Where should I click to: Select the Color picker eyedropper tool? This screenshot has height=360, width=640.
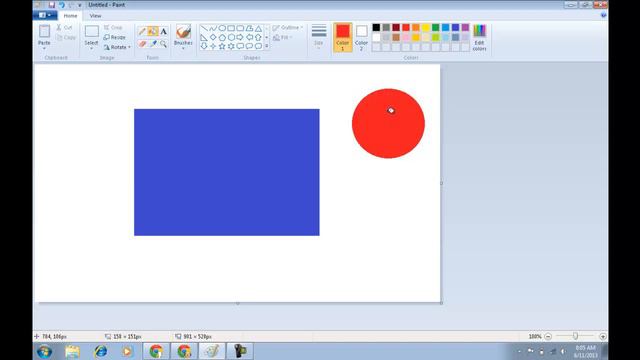pos(153,44)
